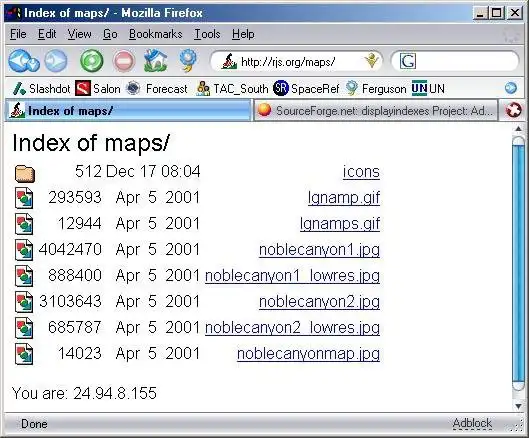
Task: Click the image file icon for lgnamp.gif
Action: tap(24, 198)
